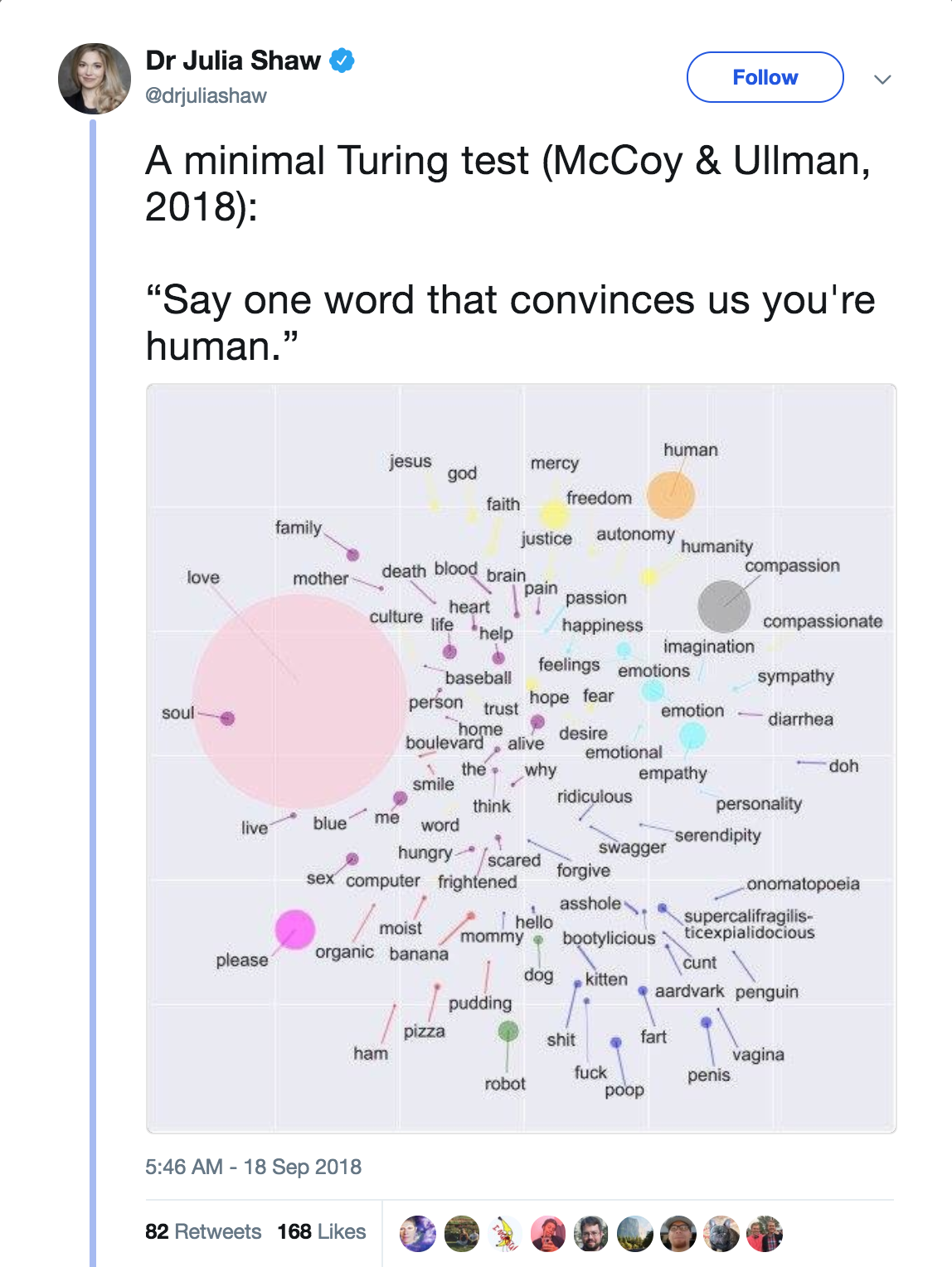Screen dimensions: 952x1267
Task: Open the liker avatar wearing a cap
Action: tap(678, 1233)
